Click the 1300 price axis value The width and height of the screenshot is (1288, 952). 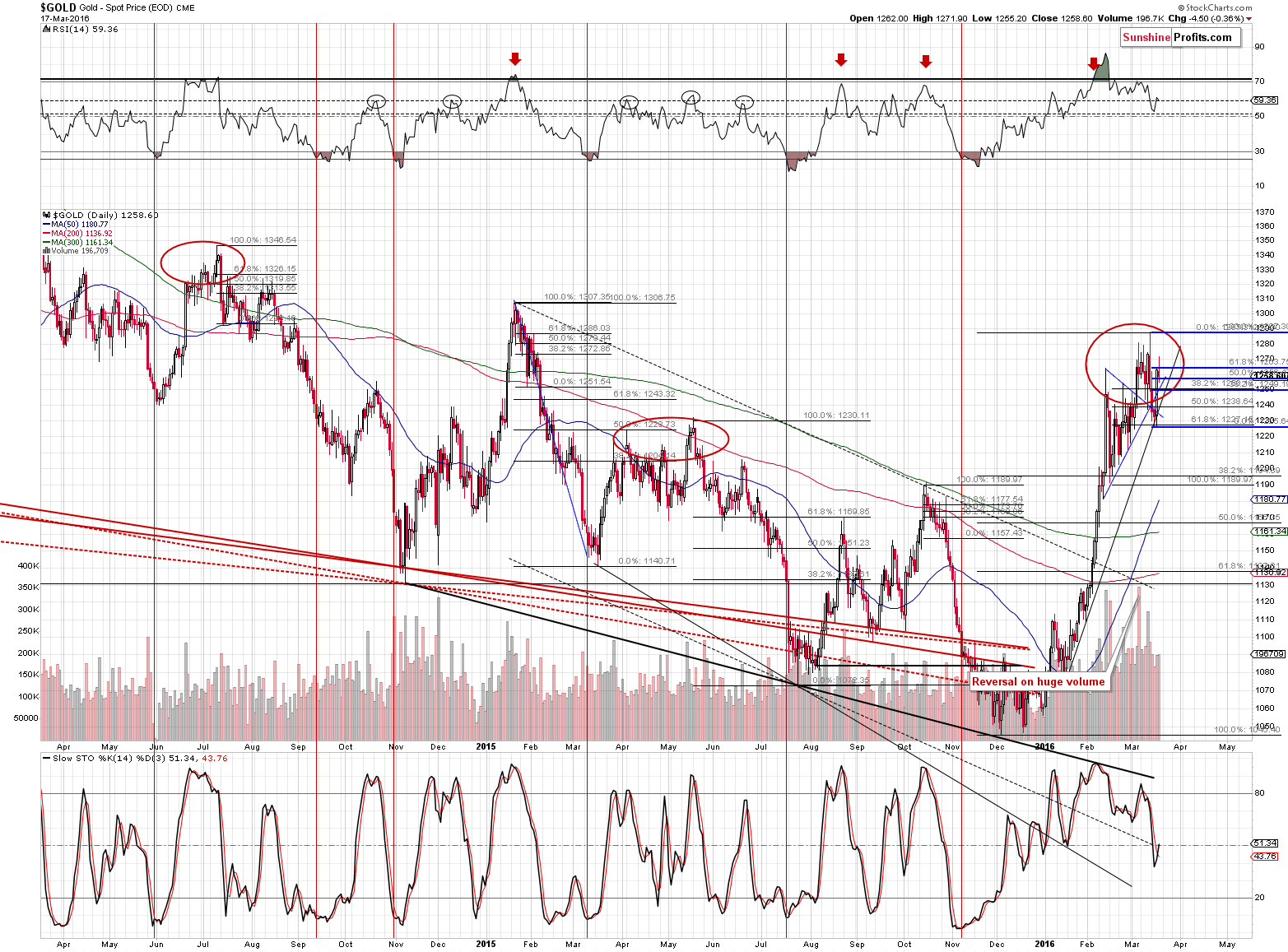pyautogui.click(x=1265, y=313)
